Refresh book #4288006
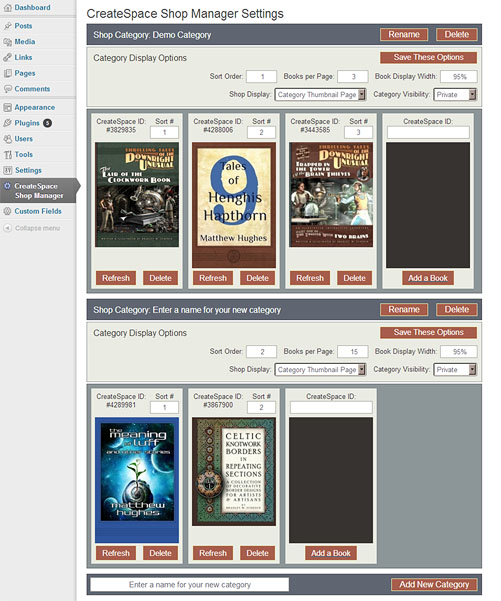 213,278
